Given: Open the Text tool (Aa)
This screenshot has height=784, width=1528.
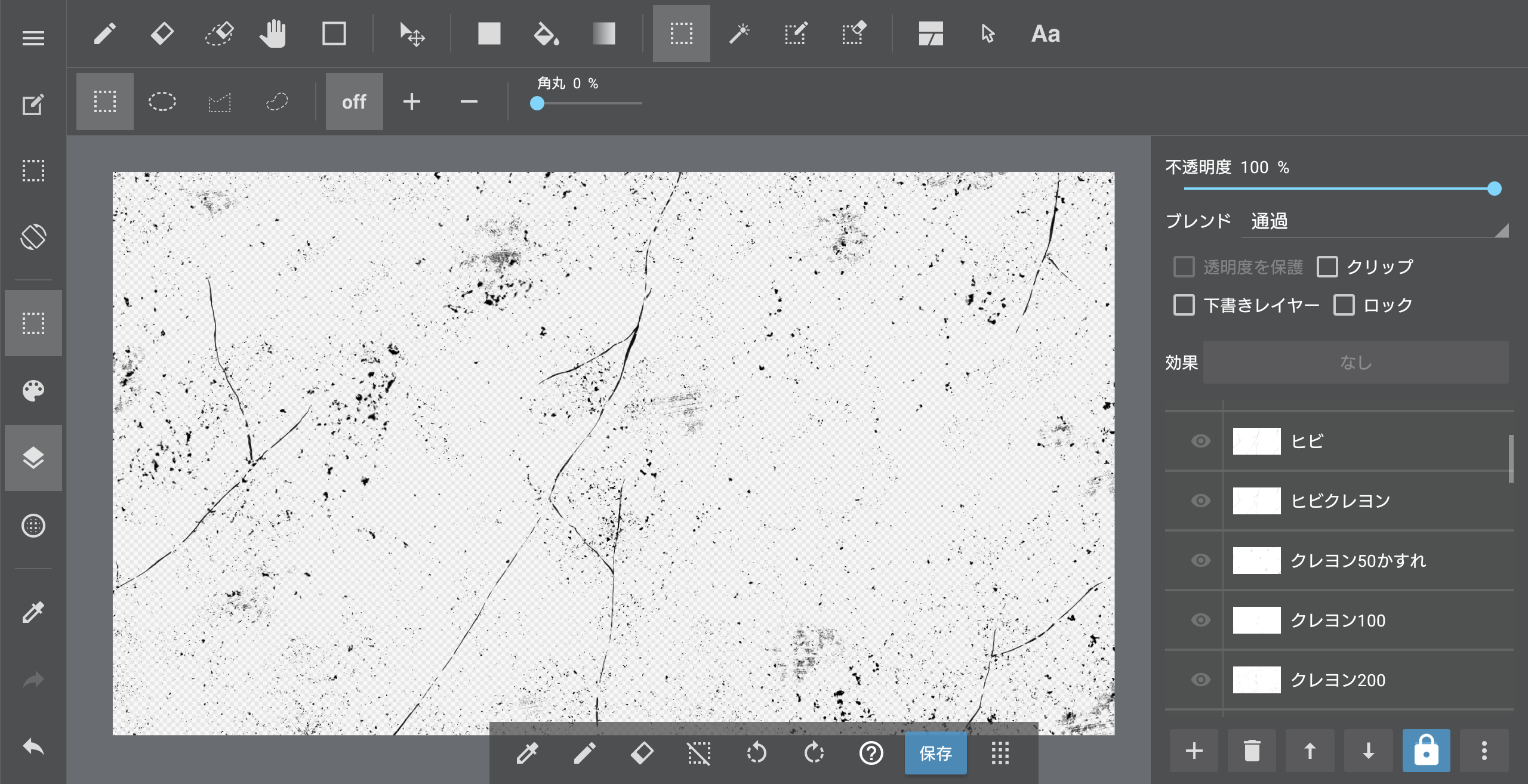Looking at the screenshot, I should pyautogui.click(x=1045, y=34).
